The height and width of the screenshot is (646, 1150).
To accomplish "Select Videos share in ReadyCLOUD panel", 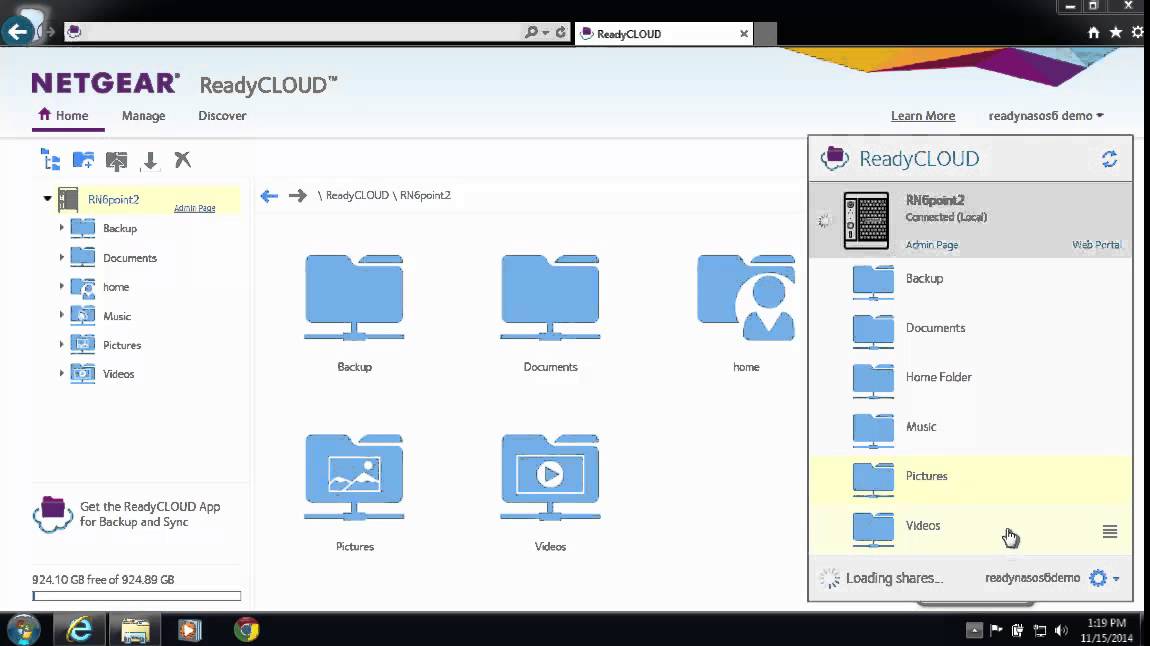I will [971, 529].
